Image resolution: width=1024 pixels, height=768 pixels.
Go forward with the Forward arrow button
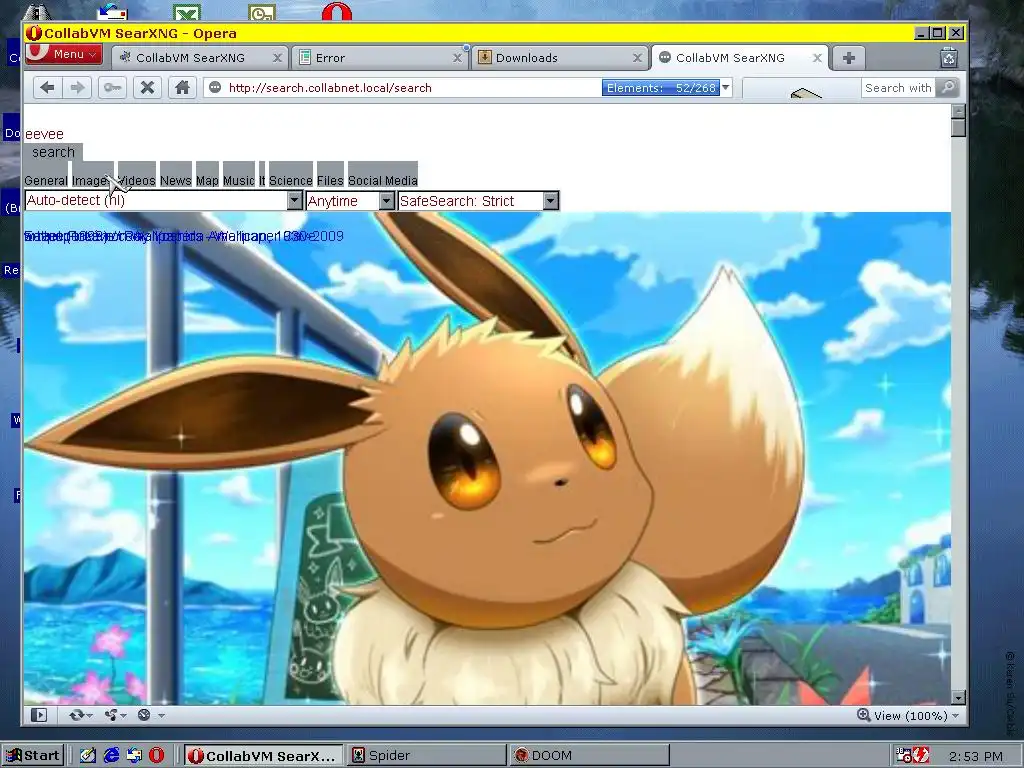click(77, 88)
